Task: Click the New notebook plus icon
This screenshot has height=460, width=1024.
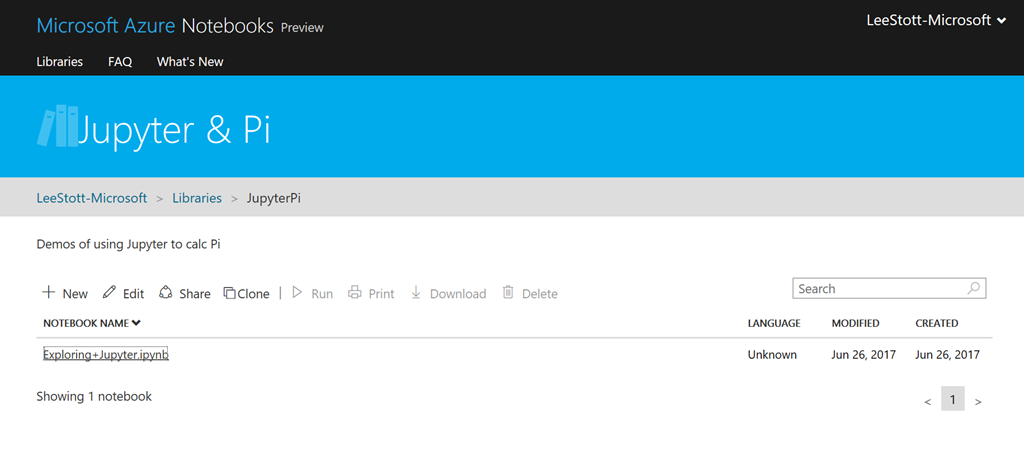Action: [48, 293]
